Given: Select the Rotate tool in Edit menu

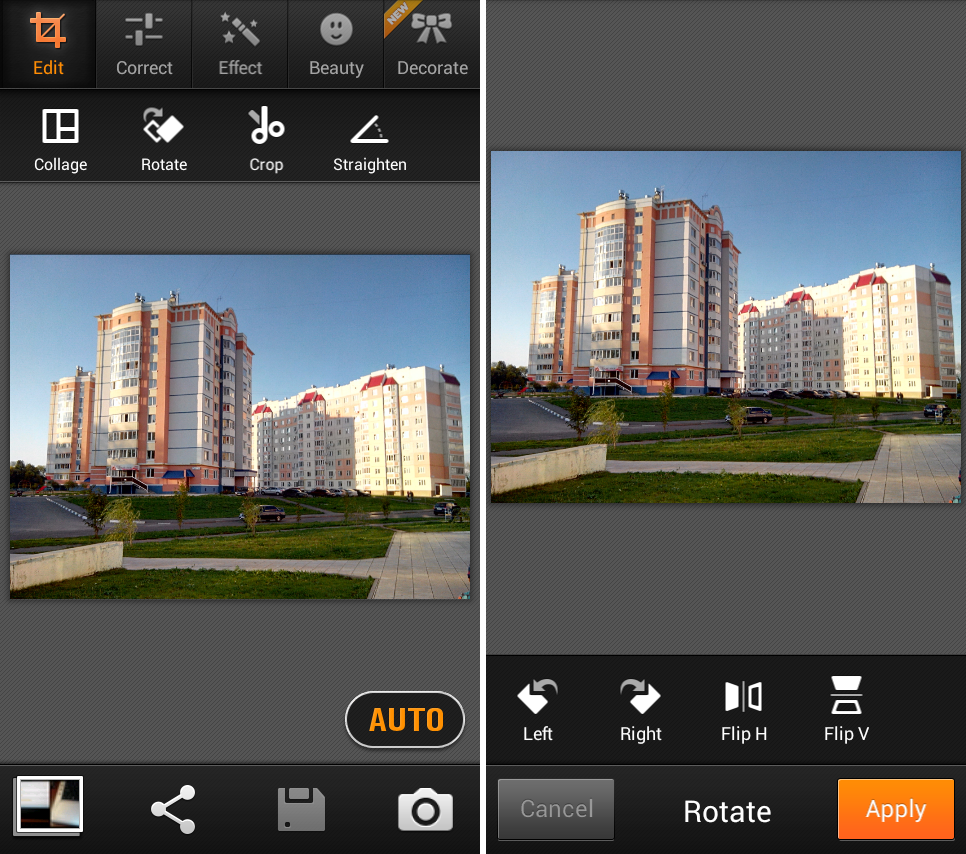Looking at the screenshot, I should click(x=164, y=140).
